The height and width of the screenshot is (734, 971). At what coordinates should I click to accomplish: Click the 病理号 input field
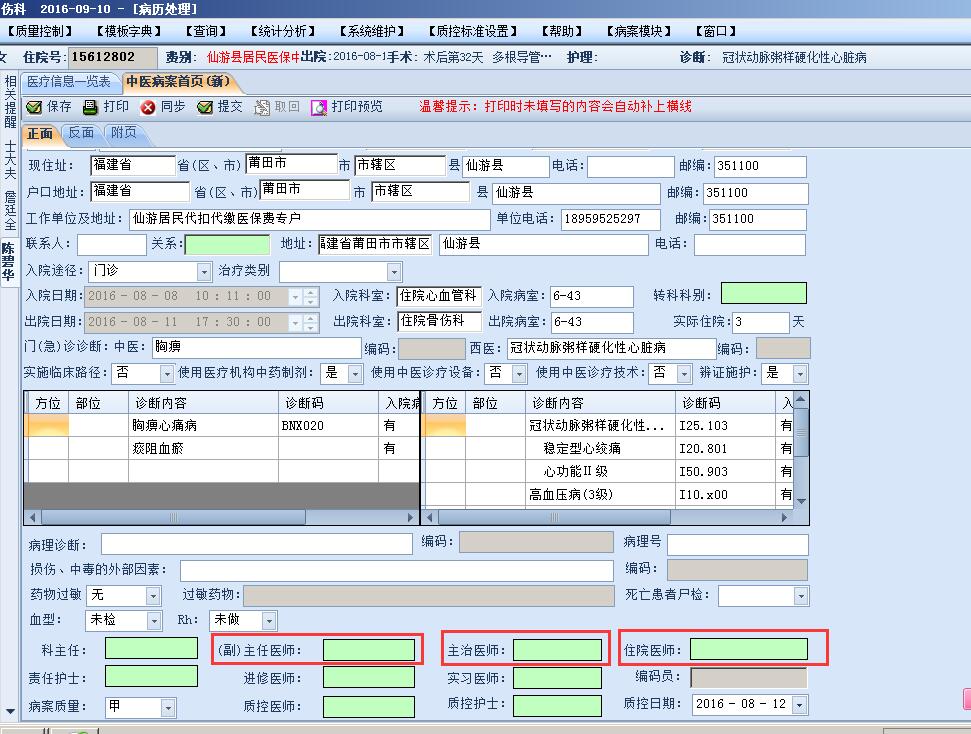[x=738, y=544]
